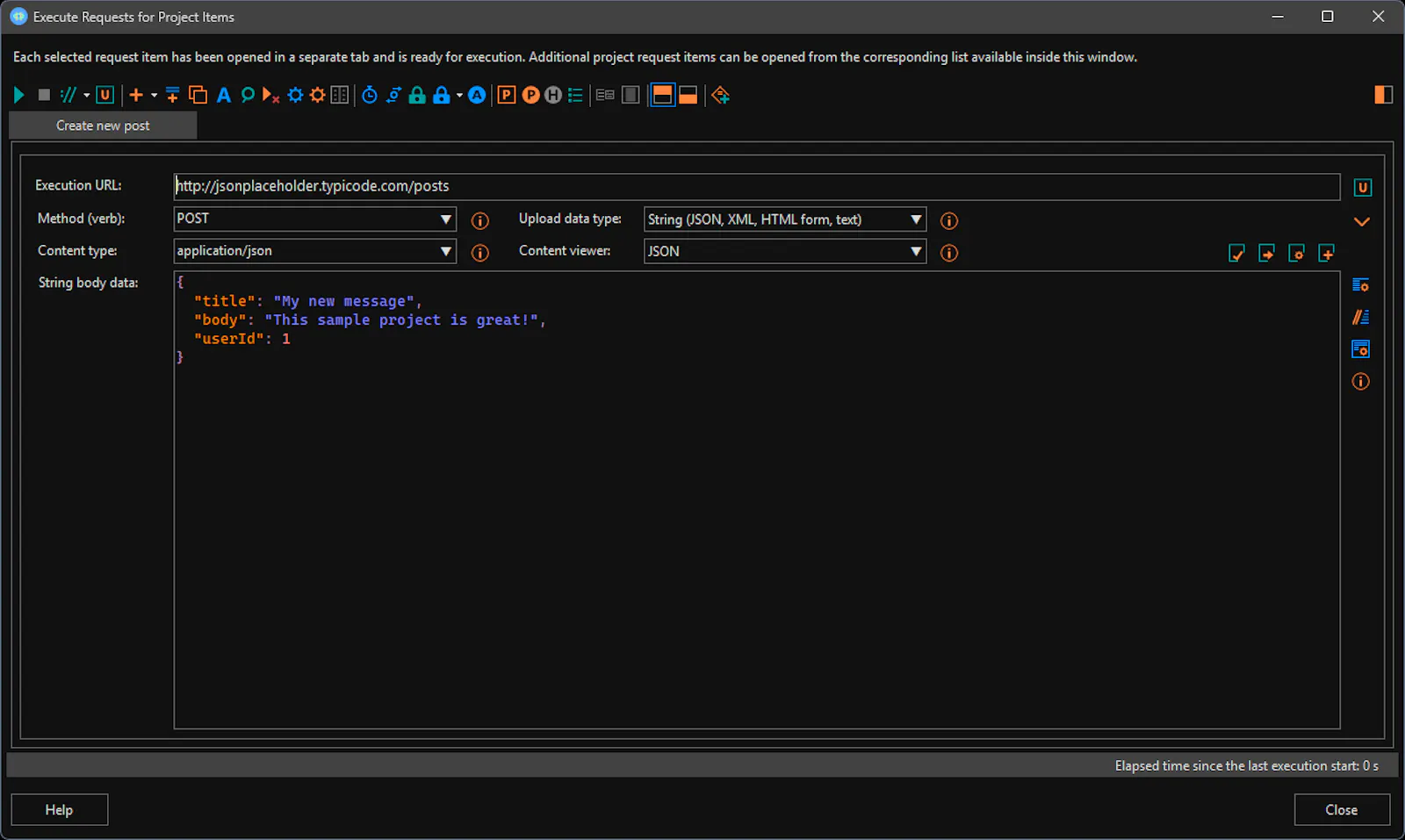Image resolution: width=1405 pixels, height=840 pixels.
Task: Click the blue lines with gear icon
Action: tap(1360, 285)
